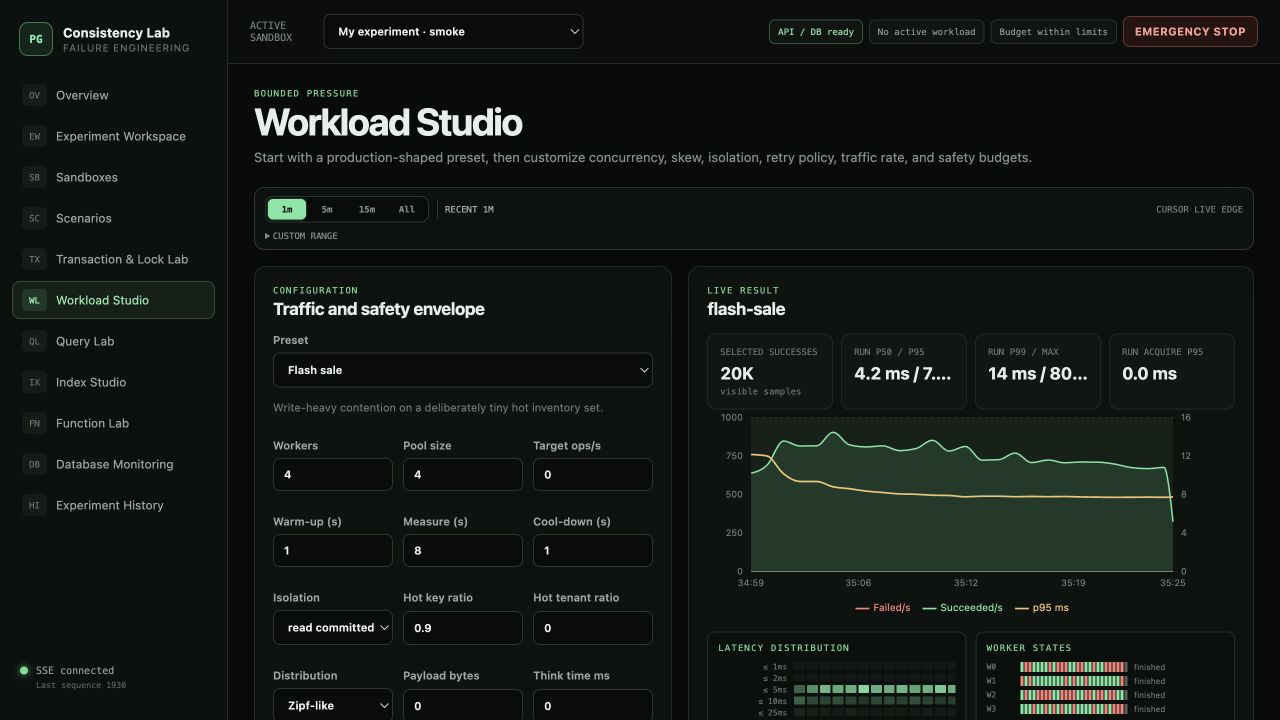
Task: Click the Run P99 / Max metric card
Action: (x=1038, y=371)
